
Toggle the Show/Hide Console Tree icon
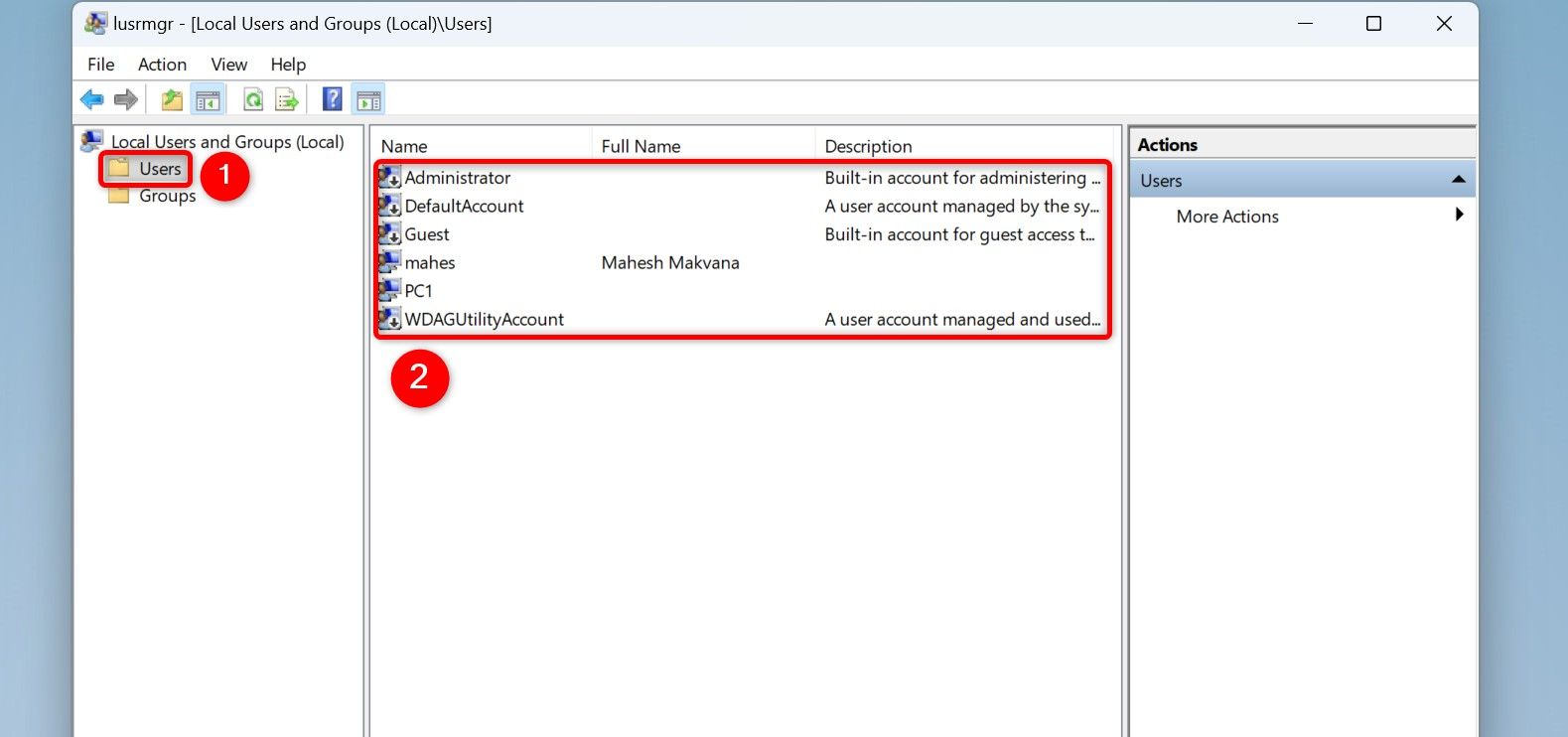(x=208, y=99)
